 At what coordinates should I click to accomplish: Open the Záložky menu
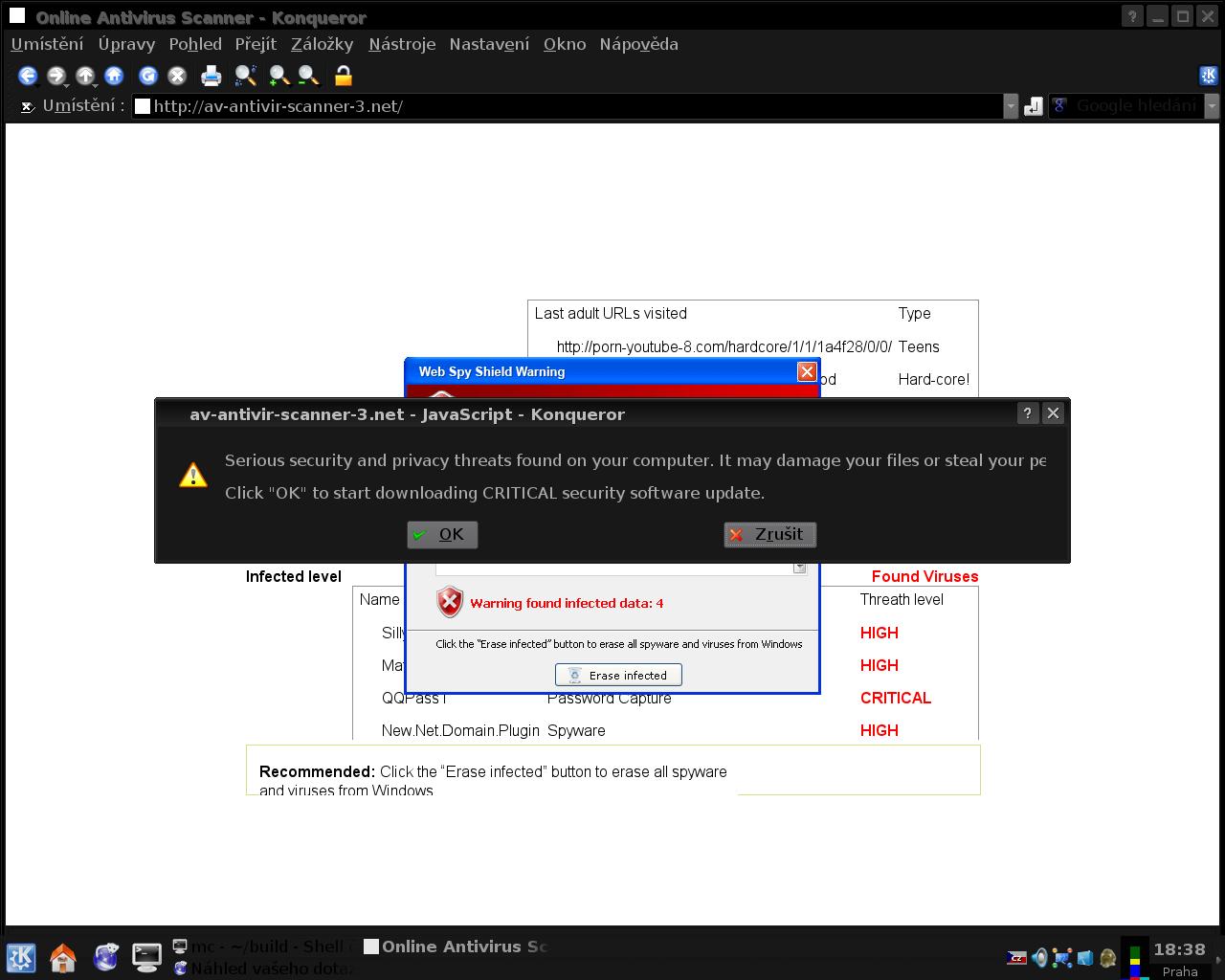322,44
